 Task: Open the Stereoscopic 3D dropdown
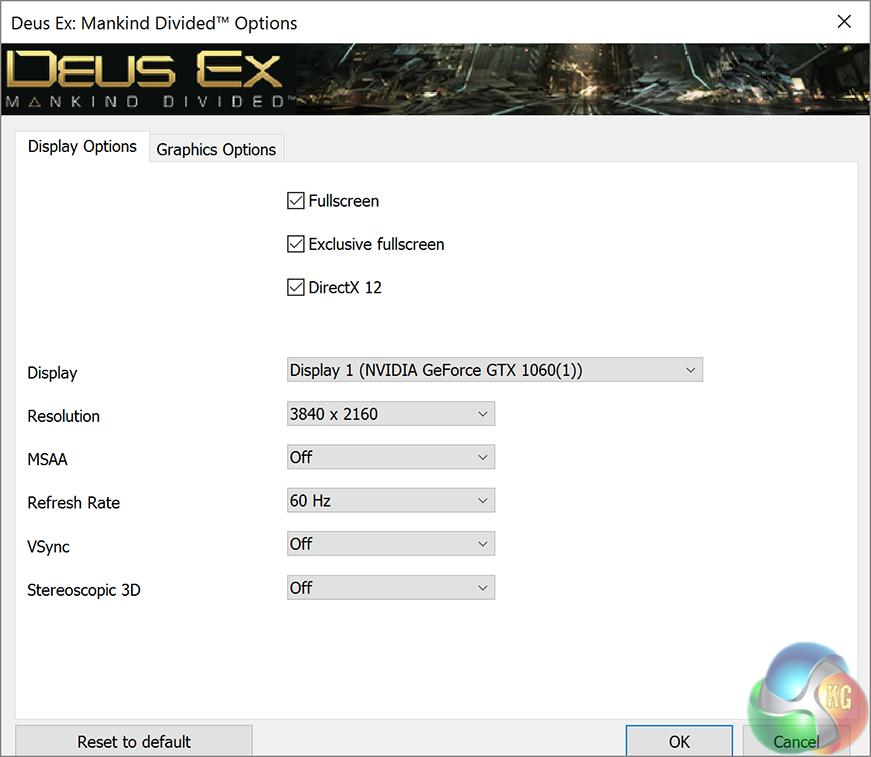391,588
